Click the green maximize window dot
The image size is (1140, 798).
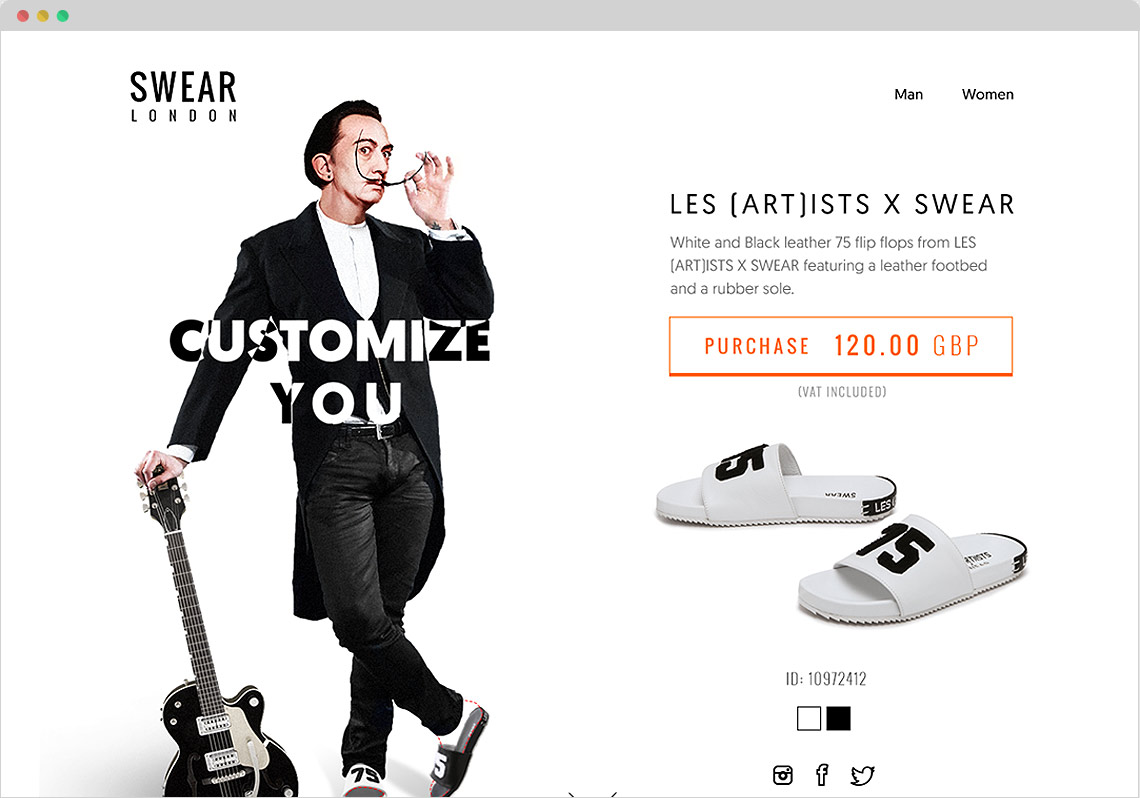(x=63, y=16)
